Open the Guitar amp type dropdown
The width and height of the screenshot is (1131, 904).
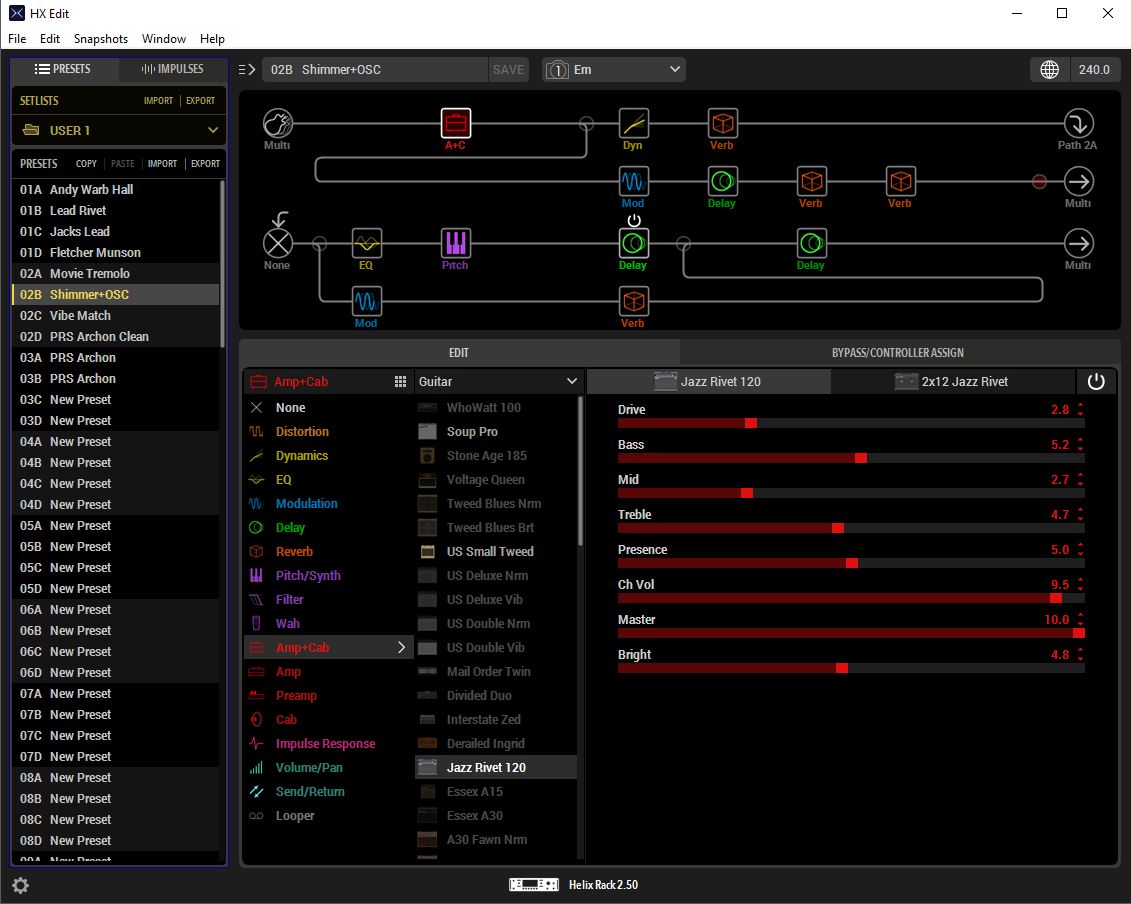pyautogui.click(x=498, y=382)
